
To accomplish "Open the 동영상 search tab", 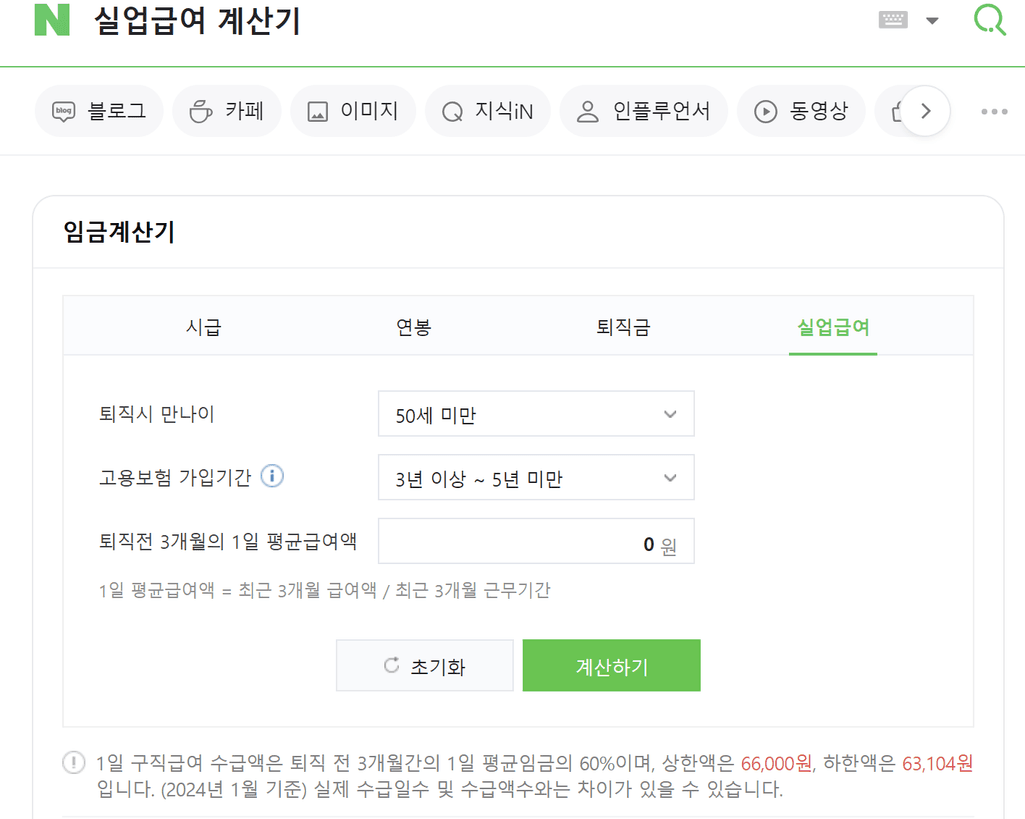I will pyautogui.click(x=801, y=111).
